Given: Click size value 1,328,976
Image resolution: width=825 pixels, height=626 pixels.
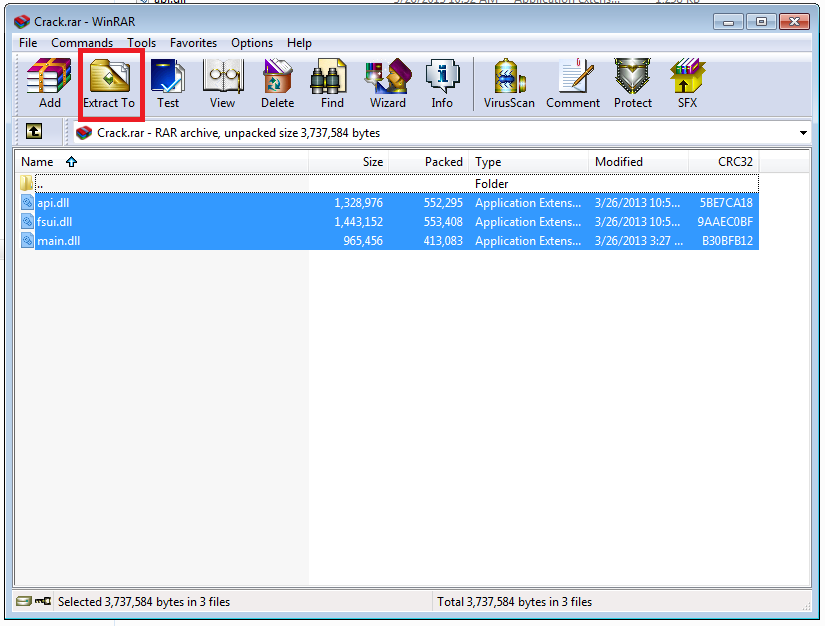Looking at the screenshot, I should 359,203.
